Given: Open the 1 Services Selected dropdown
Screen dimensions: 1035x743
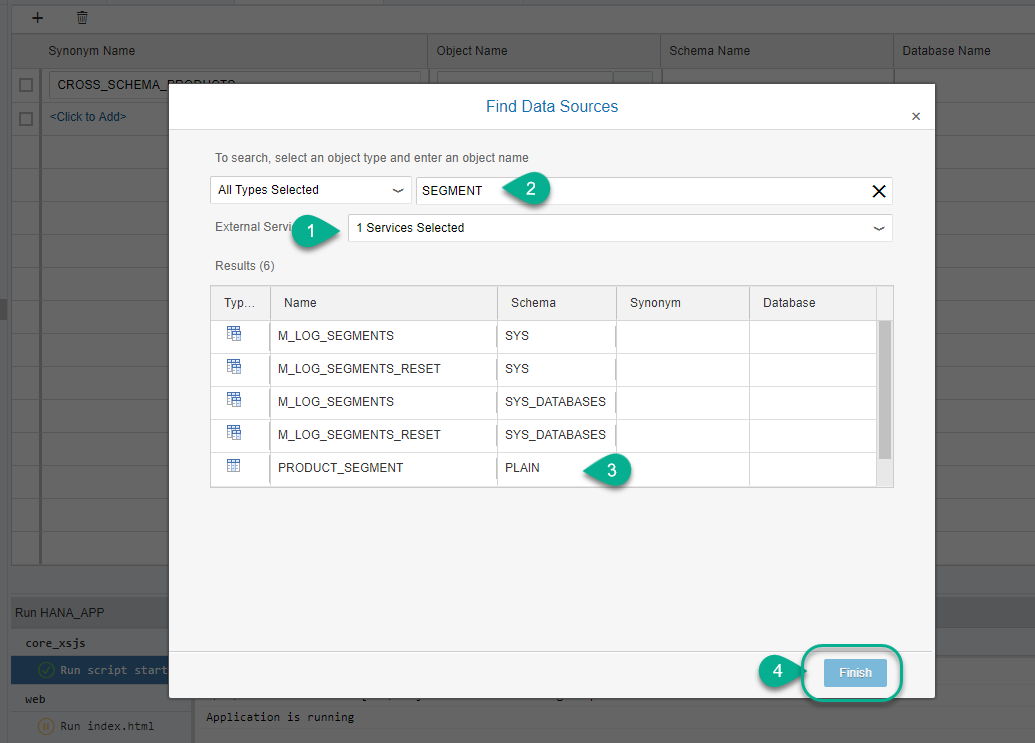Looking at the screenshot, I should click(x=620, y=228).
